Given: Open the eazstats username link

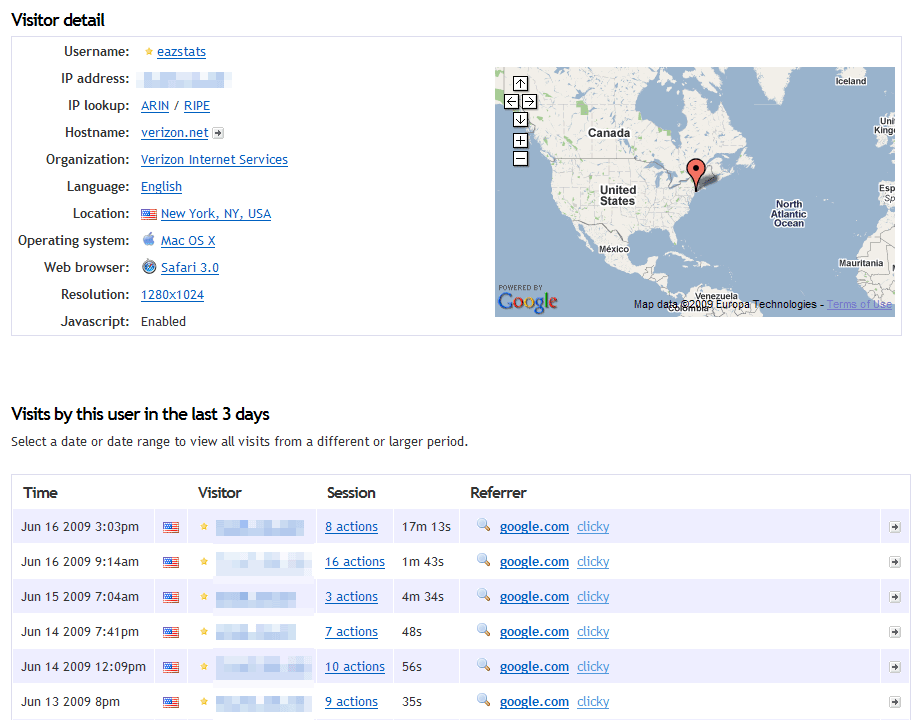Looking at the screenshot, I should 181,52.
